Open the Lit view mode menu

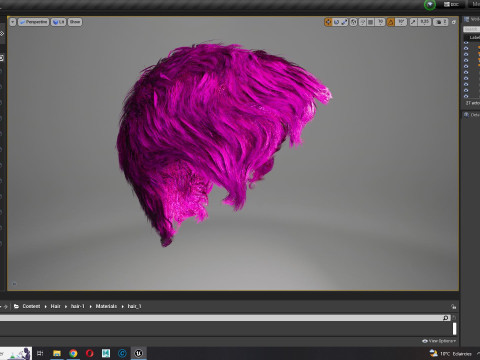click(58, 22)
